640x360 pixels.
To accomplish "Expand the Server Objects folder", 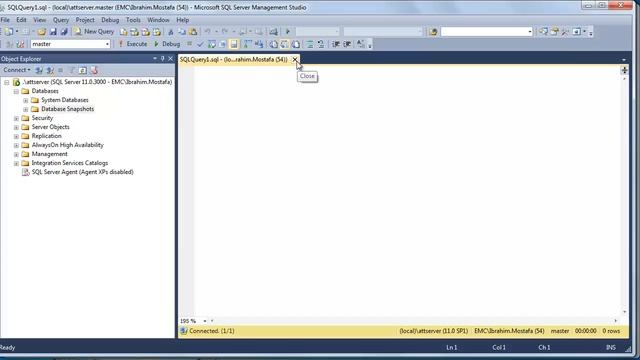I will pos(16,127).
